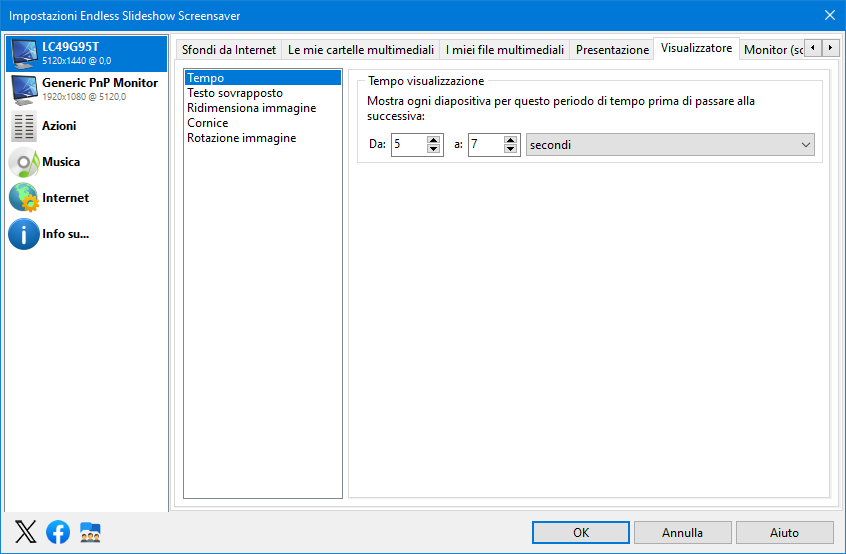Screen dimensions: 846x554
Task: Increase the 'a' value with up arrow
Action: click(x=510, y=140)
